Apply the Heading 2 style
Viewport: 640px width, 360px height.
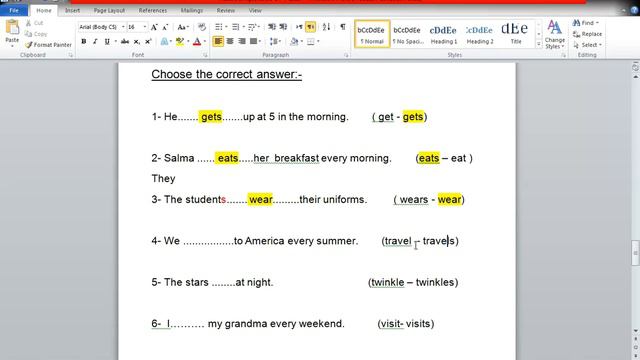480,34
